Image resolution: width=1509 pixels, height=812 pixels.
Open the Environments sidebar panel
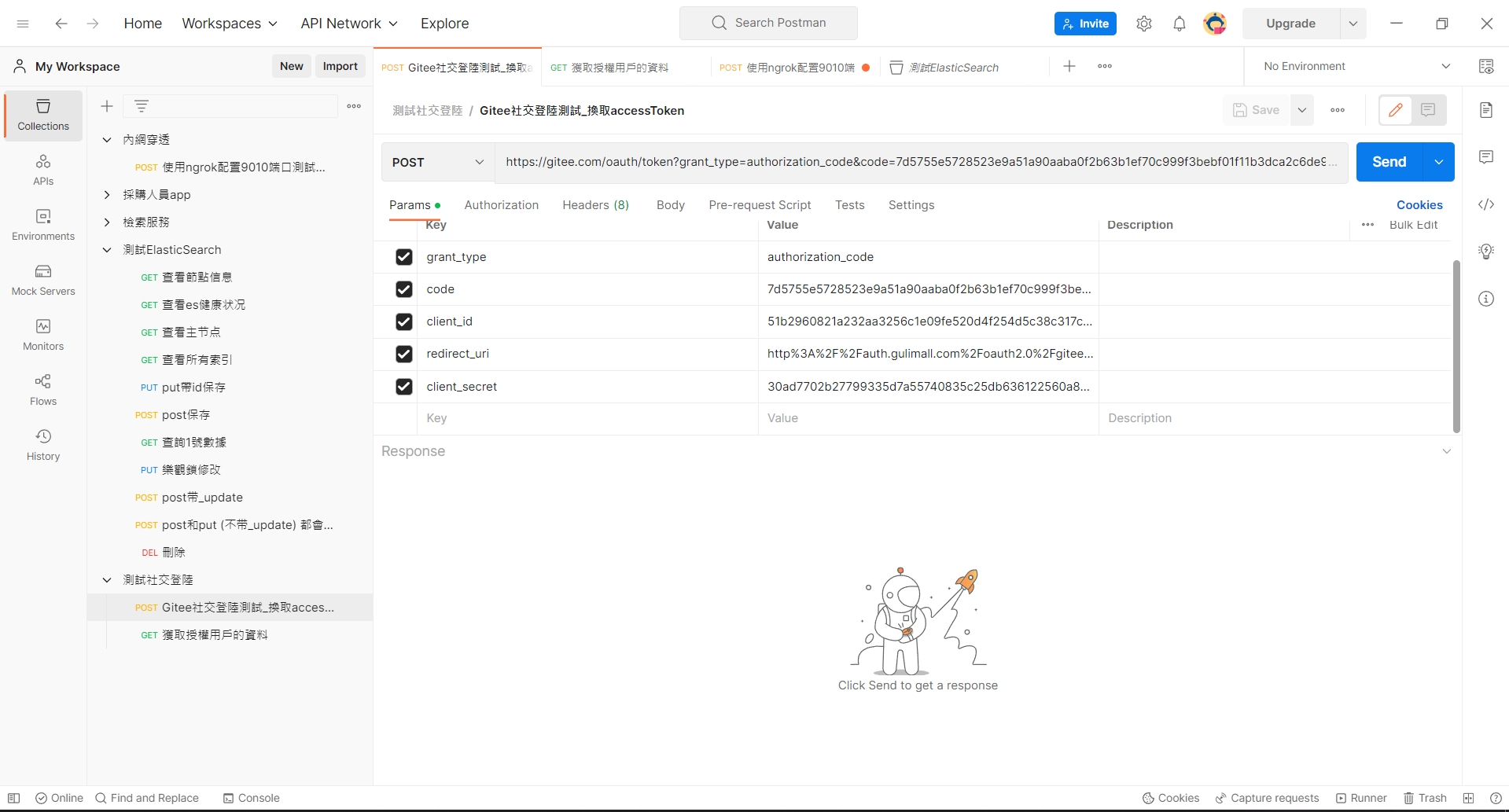[x=43, y=225]
